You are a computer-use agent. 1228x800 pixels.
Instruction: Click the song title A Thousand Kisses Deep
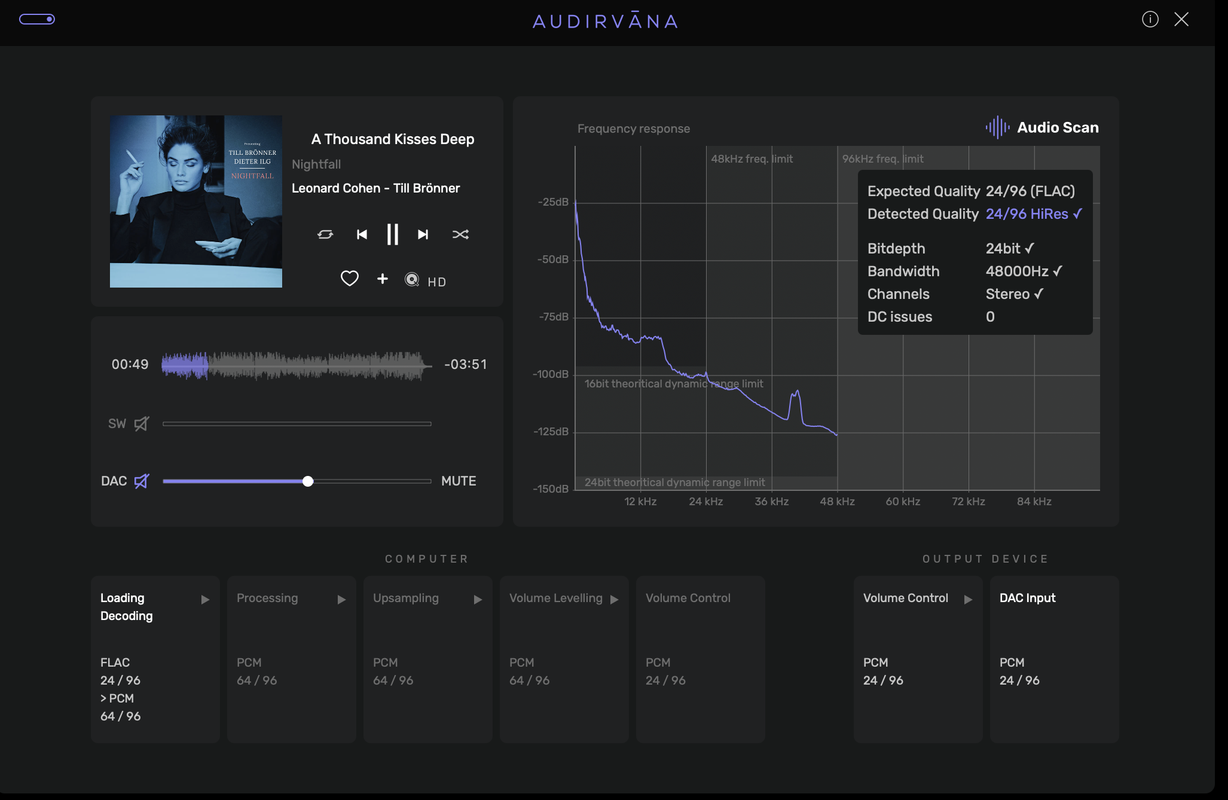coord(393,139)
